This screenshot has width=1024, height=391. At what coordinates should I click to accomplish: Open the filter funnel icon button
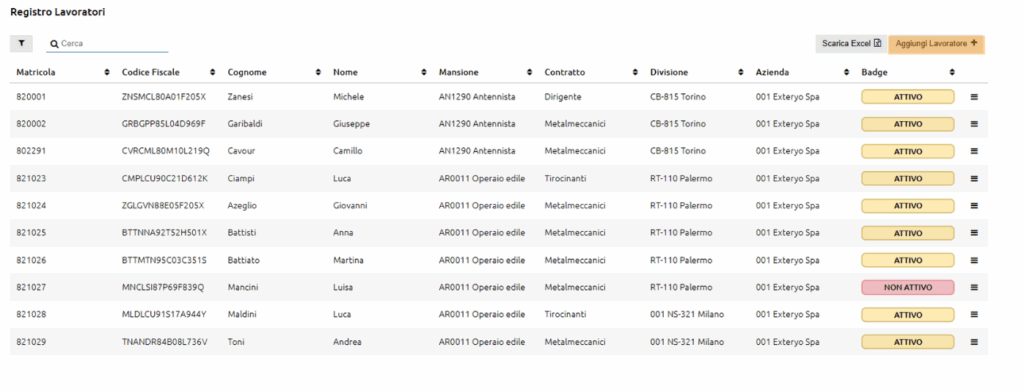(x=22, y=43)
